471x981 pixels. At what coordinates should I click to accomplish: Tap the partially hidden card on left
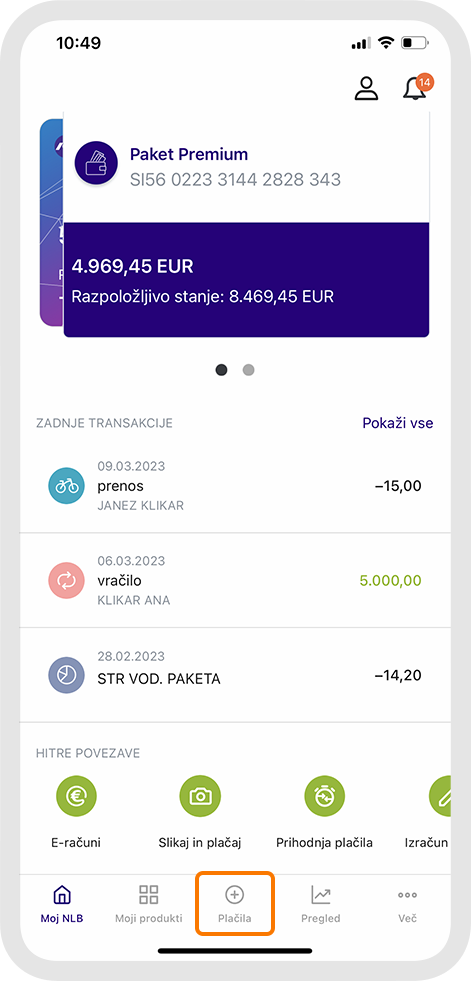pyautogui.click(x=51, y=222)
